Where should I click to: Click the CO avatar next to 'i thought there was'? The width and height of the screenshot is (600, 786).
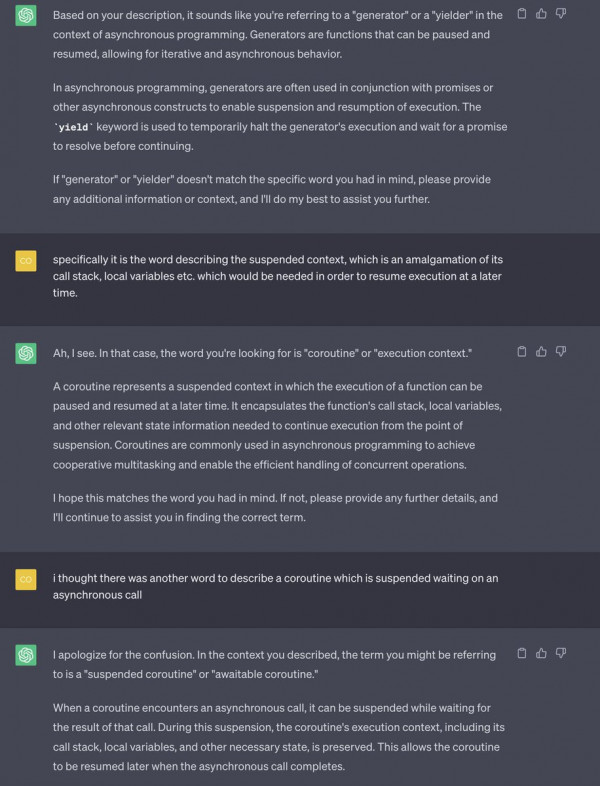26,579
